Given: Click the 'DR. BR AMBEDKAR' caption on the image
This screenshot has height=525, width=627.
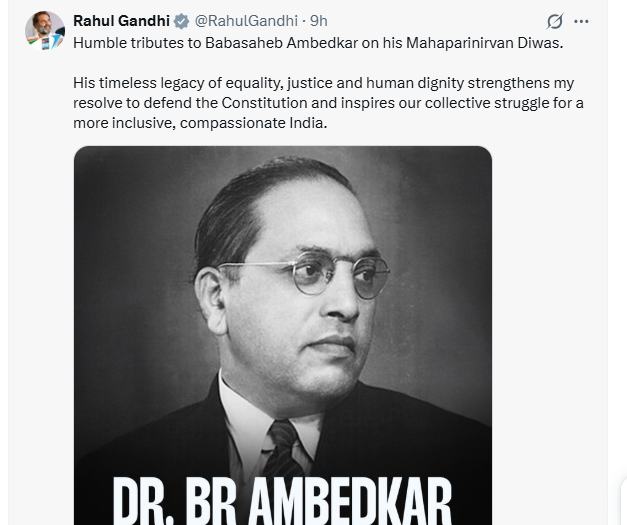Looking at the screenshot, I should tap(282, 498).
